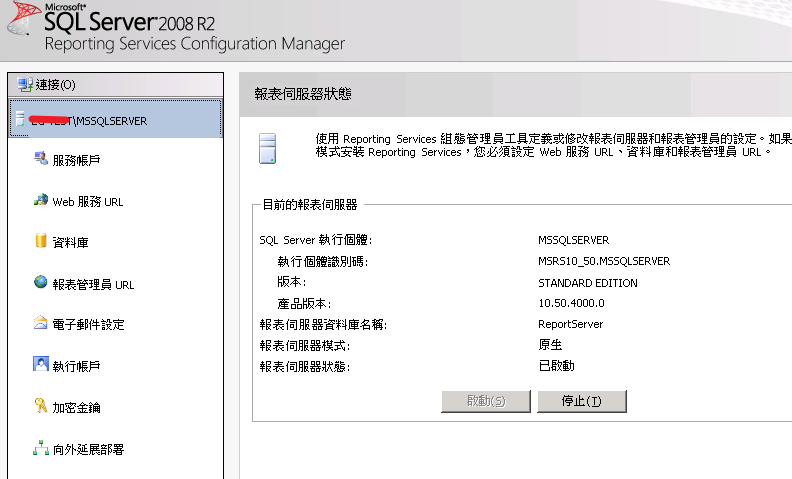Open the 服務帳戶 page
The width and height of the screenshot is (792, 479).
point(76,160)
